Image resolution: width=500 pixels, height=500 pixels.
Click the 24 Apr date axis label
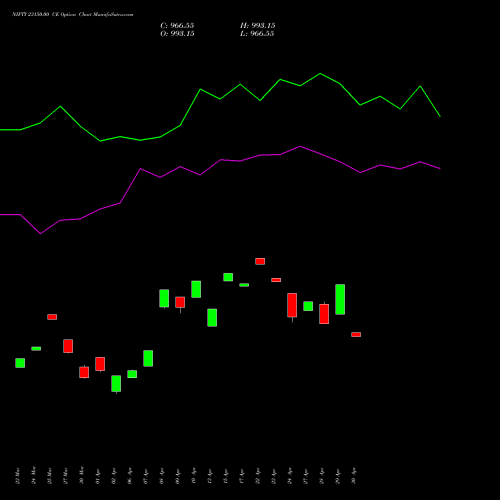pyautogui.click(x=290, y=476)
